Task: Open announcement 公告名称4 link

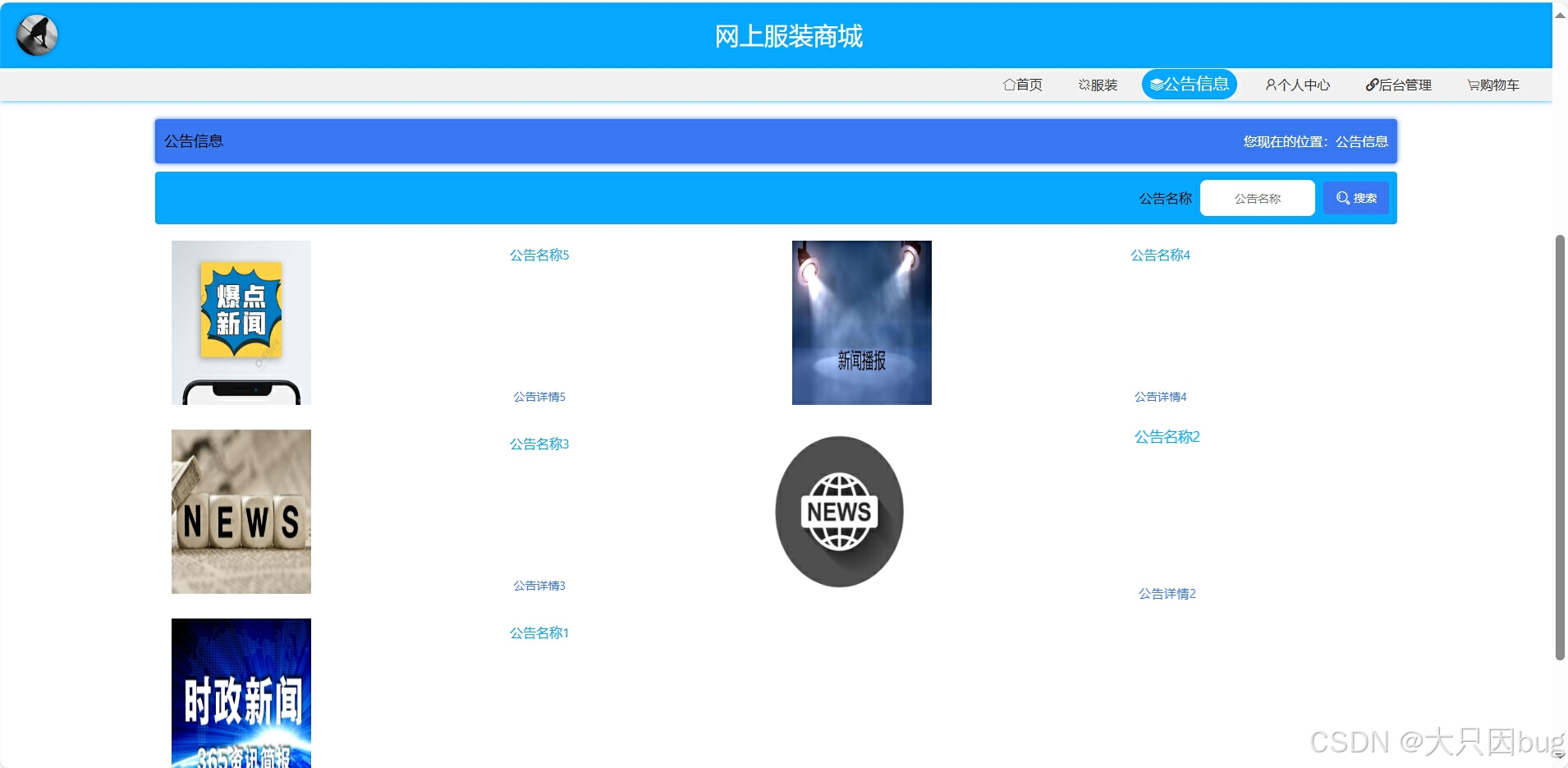Action: [1160, 255]
